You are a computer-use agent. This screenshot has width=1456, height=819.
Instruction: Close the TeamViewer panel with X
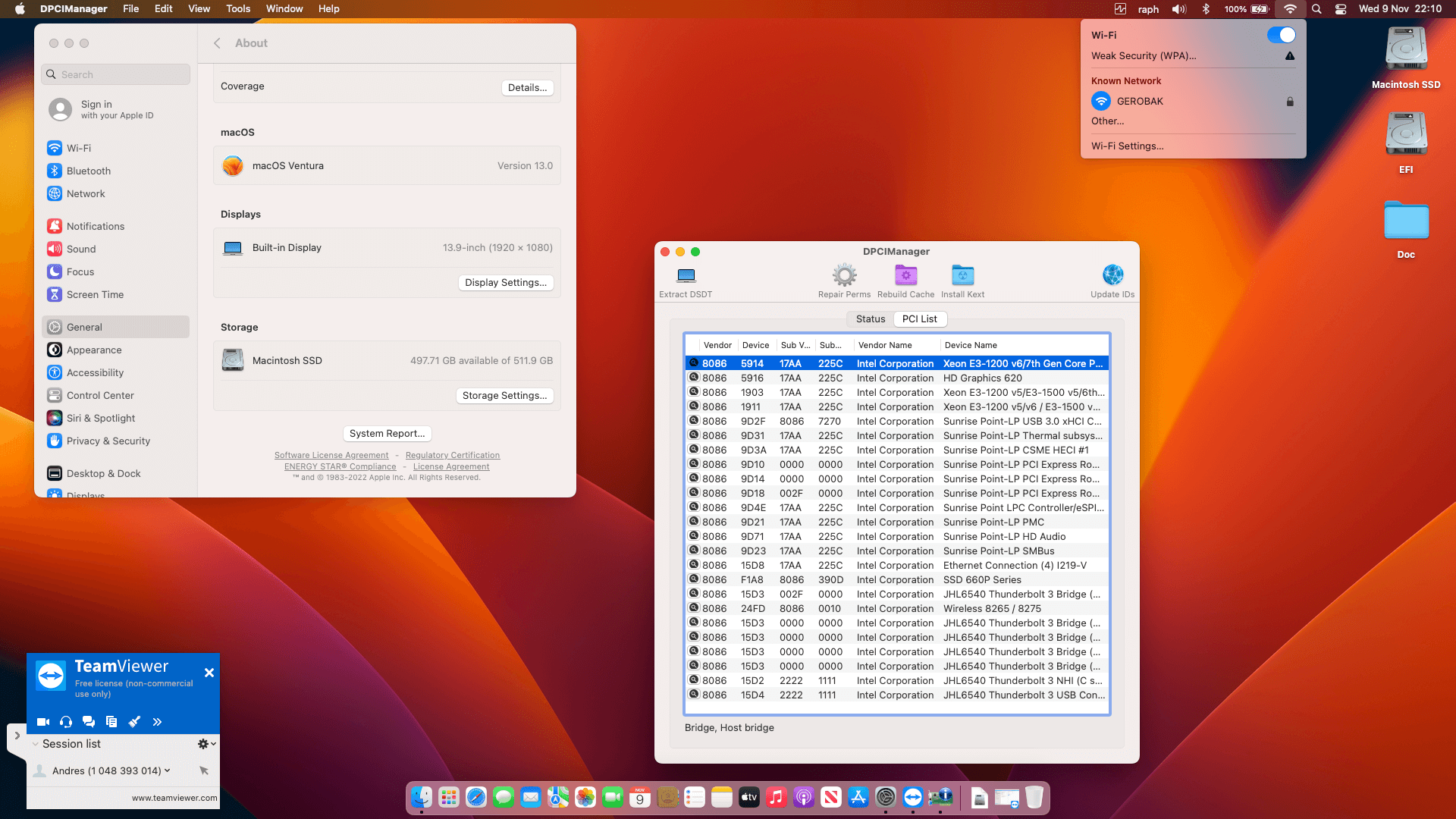[x=209, y=673]
